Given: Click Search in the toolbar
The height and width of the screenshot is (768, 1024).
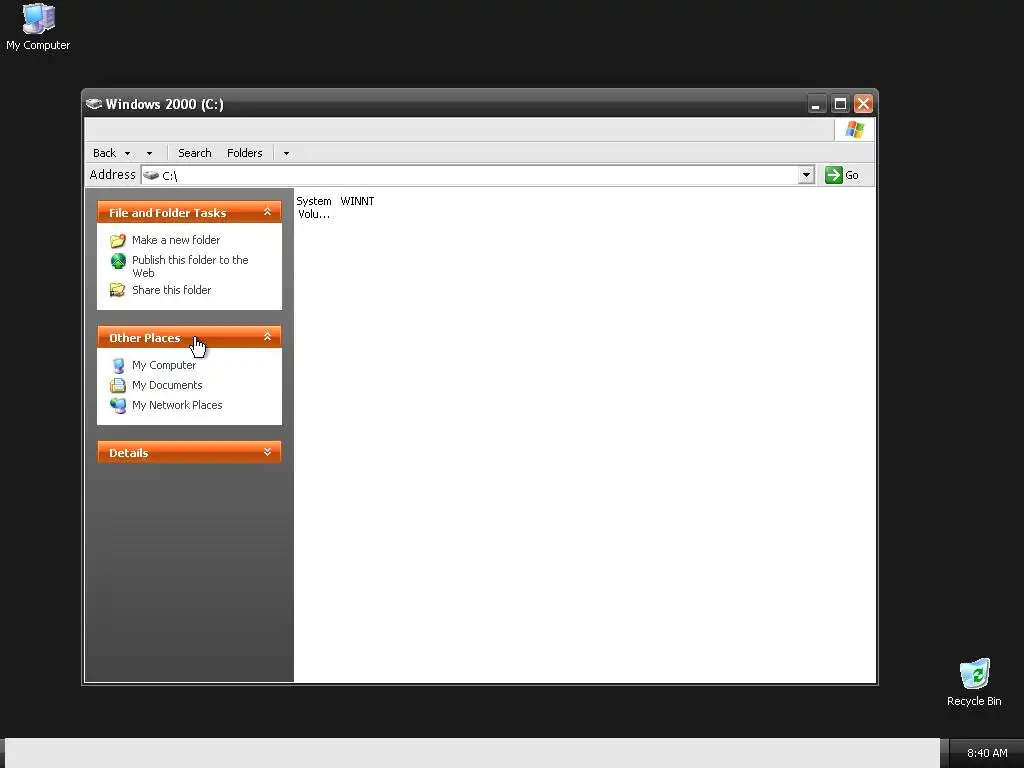Looking at the screenshot, I should (195, 153).
